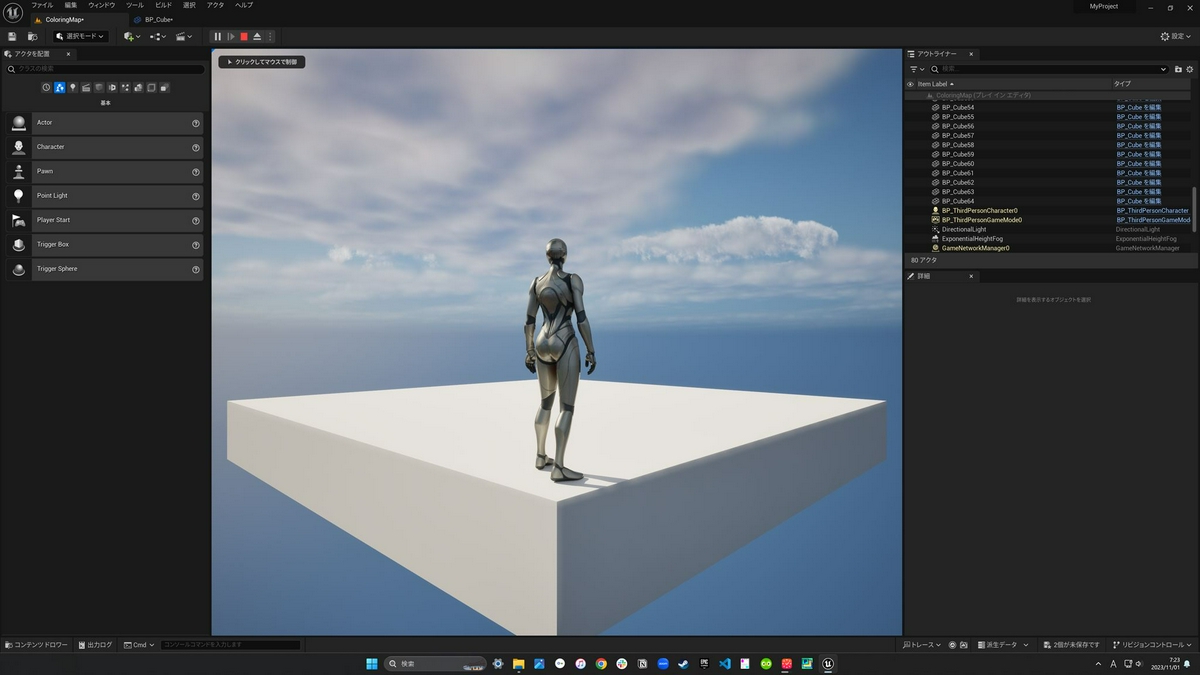
Task: Open the Cmd console type dropdown
Action: [x=139, y=645]
